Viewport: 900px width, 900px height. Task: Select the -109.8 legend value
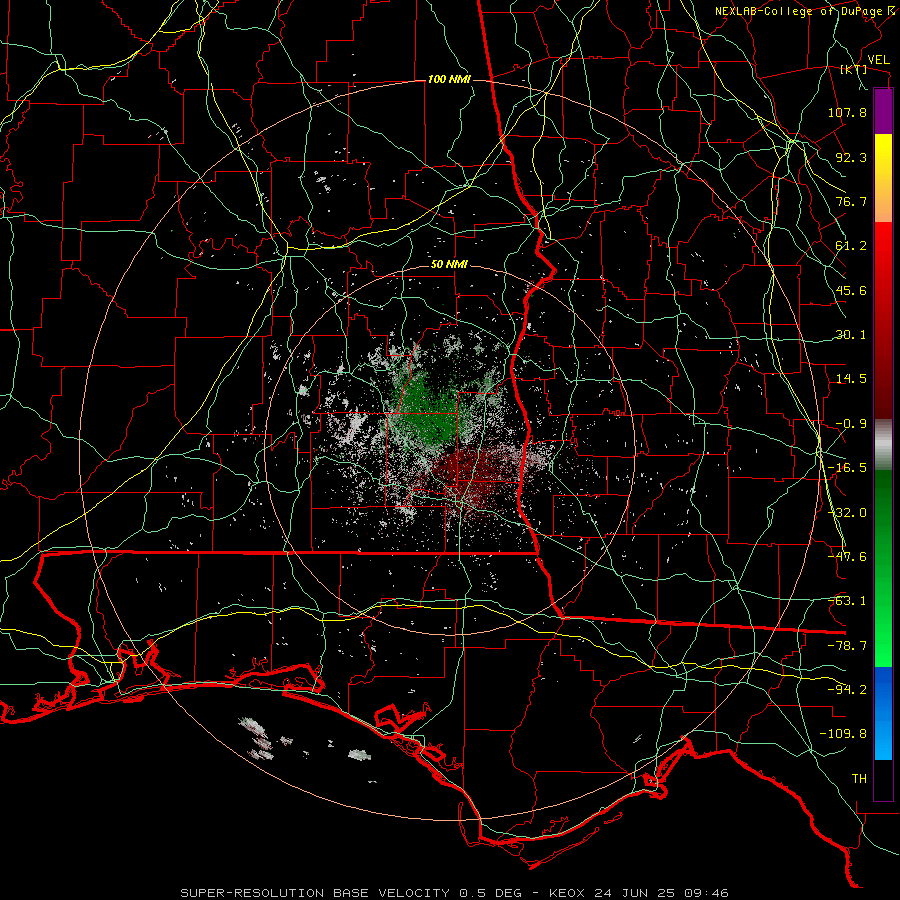pos(844,734)
